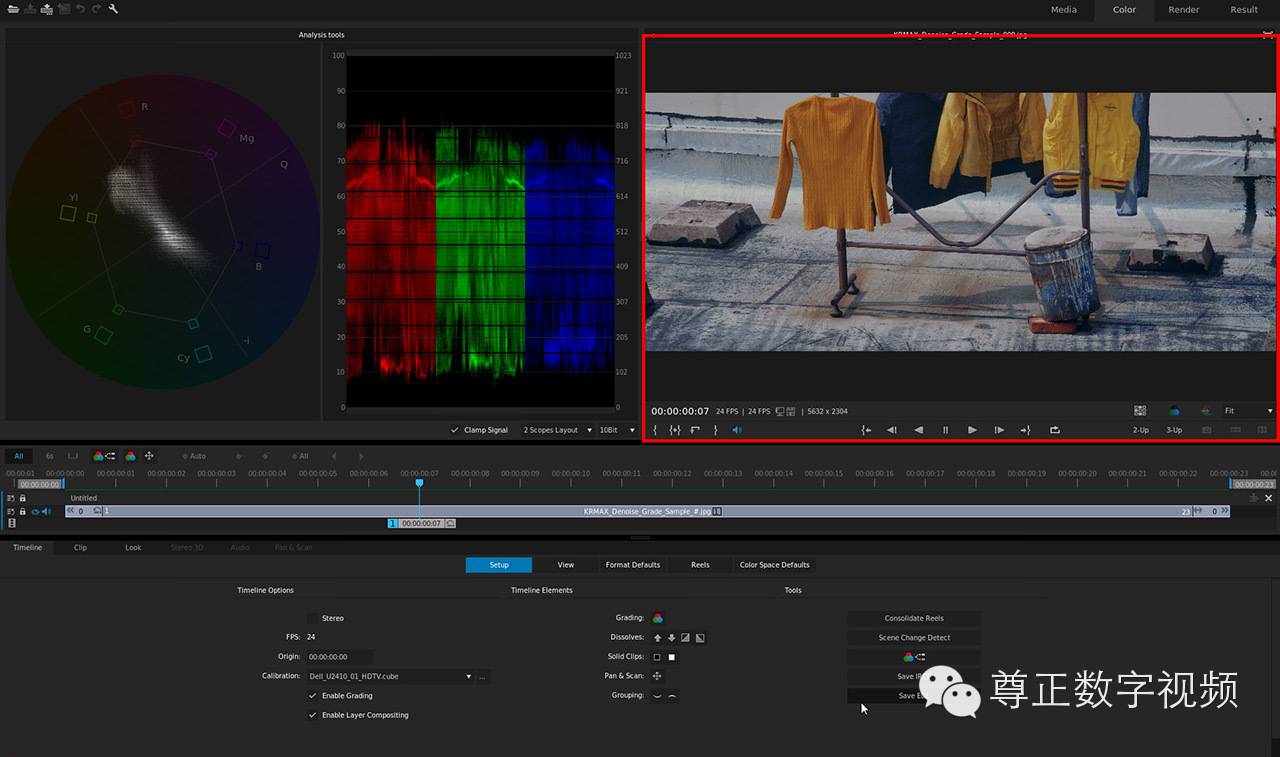Screen dimensions: 1280x757
Task: Switch to the Color page
Action: pos(1124,10)
